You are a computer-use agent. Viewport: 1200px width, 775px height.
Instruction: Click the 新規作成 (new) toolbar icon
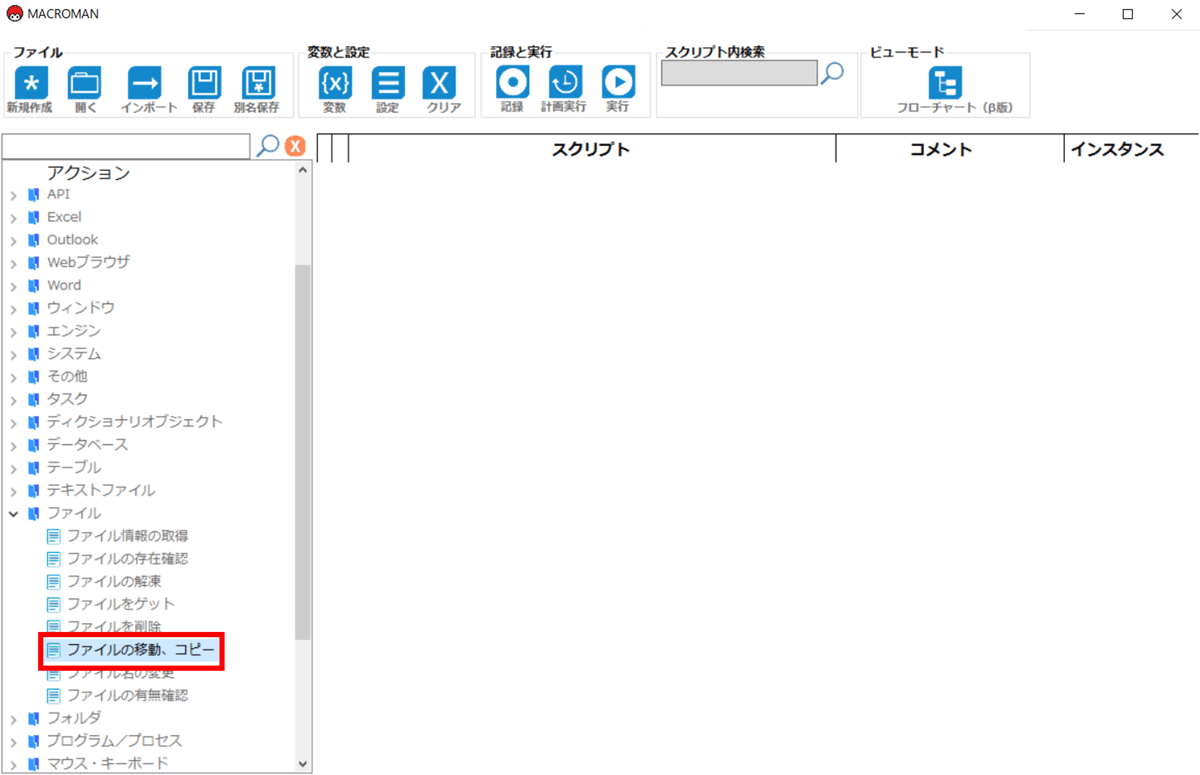click(31, 82)
